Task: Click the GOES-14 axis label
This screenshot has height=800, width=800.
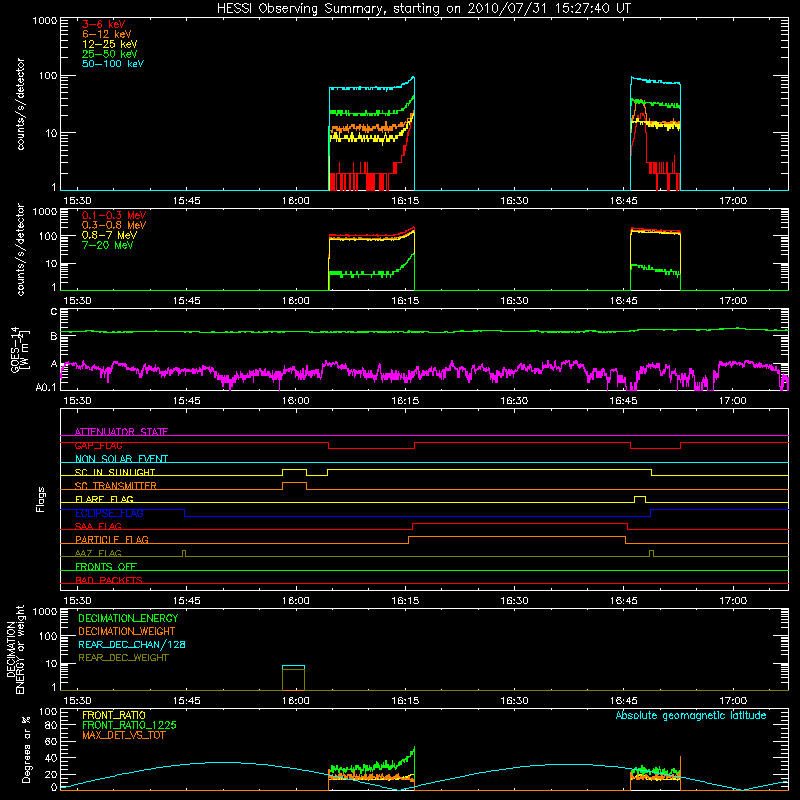Action: click(x=19, y=349)
